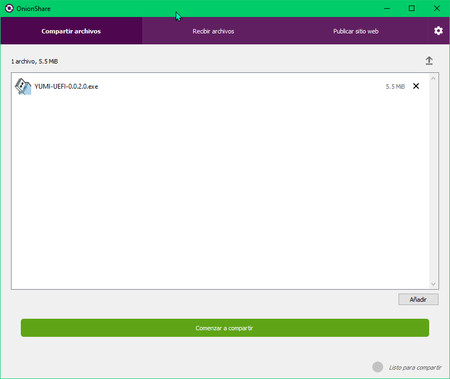Minimize the OnionShare window

[x=387, y=8]
